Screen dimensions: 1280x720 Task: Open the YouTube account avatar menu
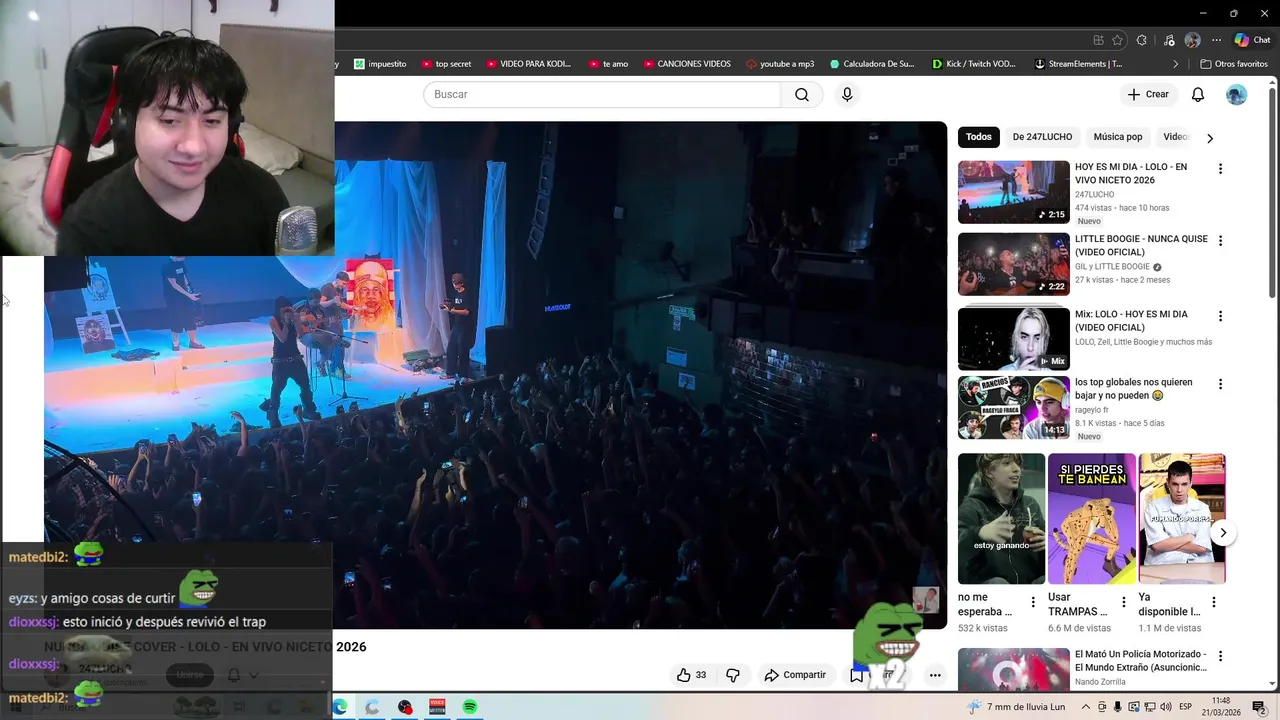pyautogui.click(x=1236, y=94)
